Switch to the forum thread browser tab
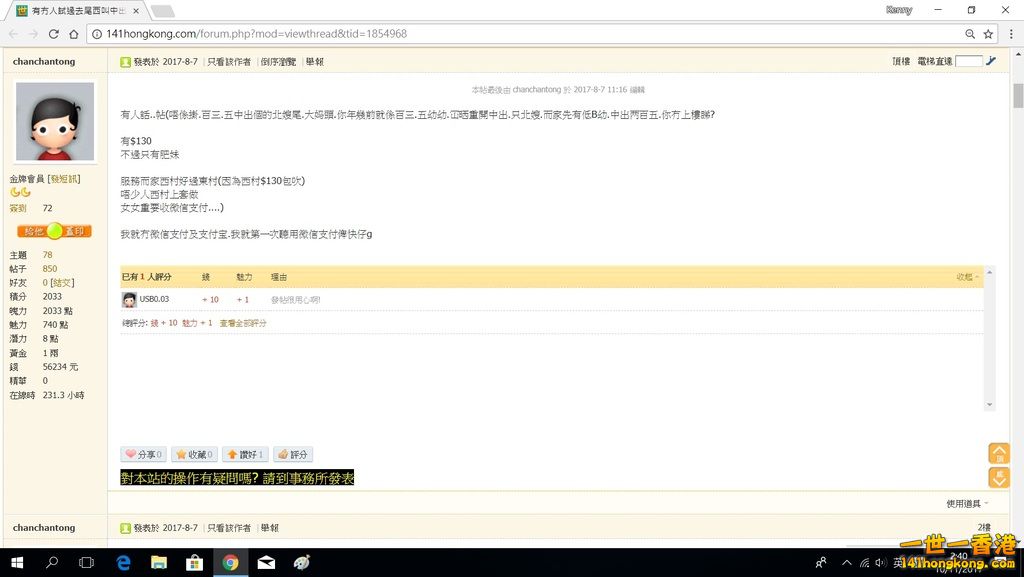Viewport: 1024px width, 577px height. (x=70, y=9)
